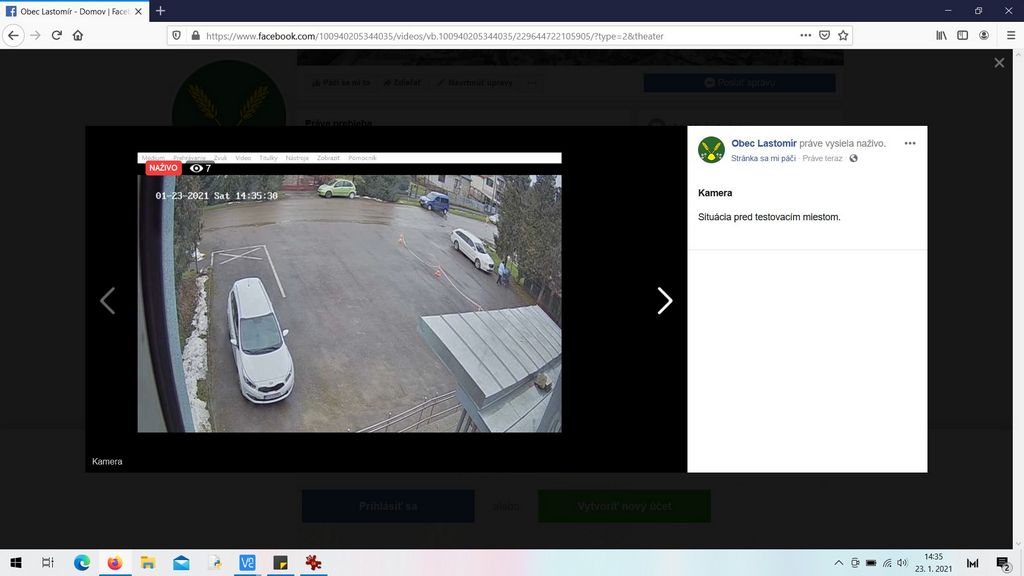Image resolution: width=1024 pixels, height=576 pixels.
Task: Click the red NAŽIVO live badge
Action: click(x=163, y=168)
